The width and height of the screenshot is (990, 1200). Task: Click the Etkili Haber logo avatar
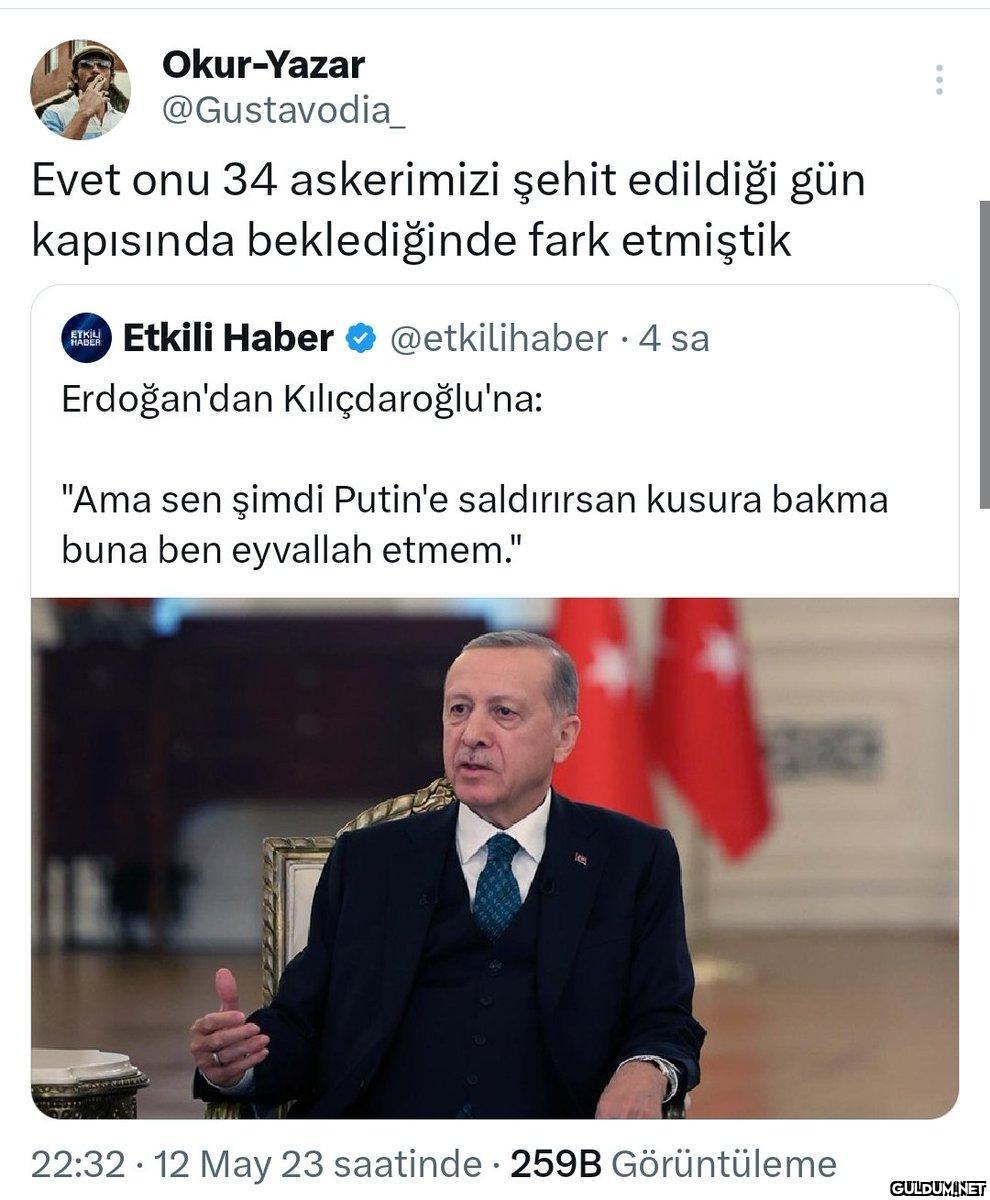(x=87, y=338)
